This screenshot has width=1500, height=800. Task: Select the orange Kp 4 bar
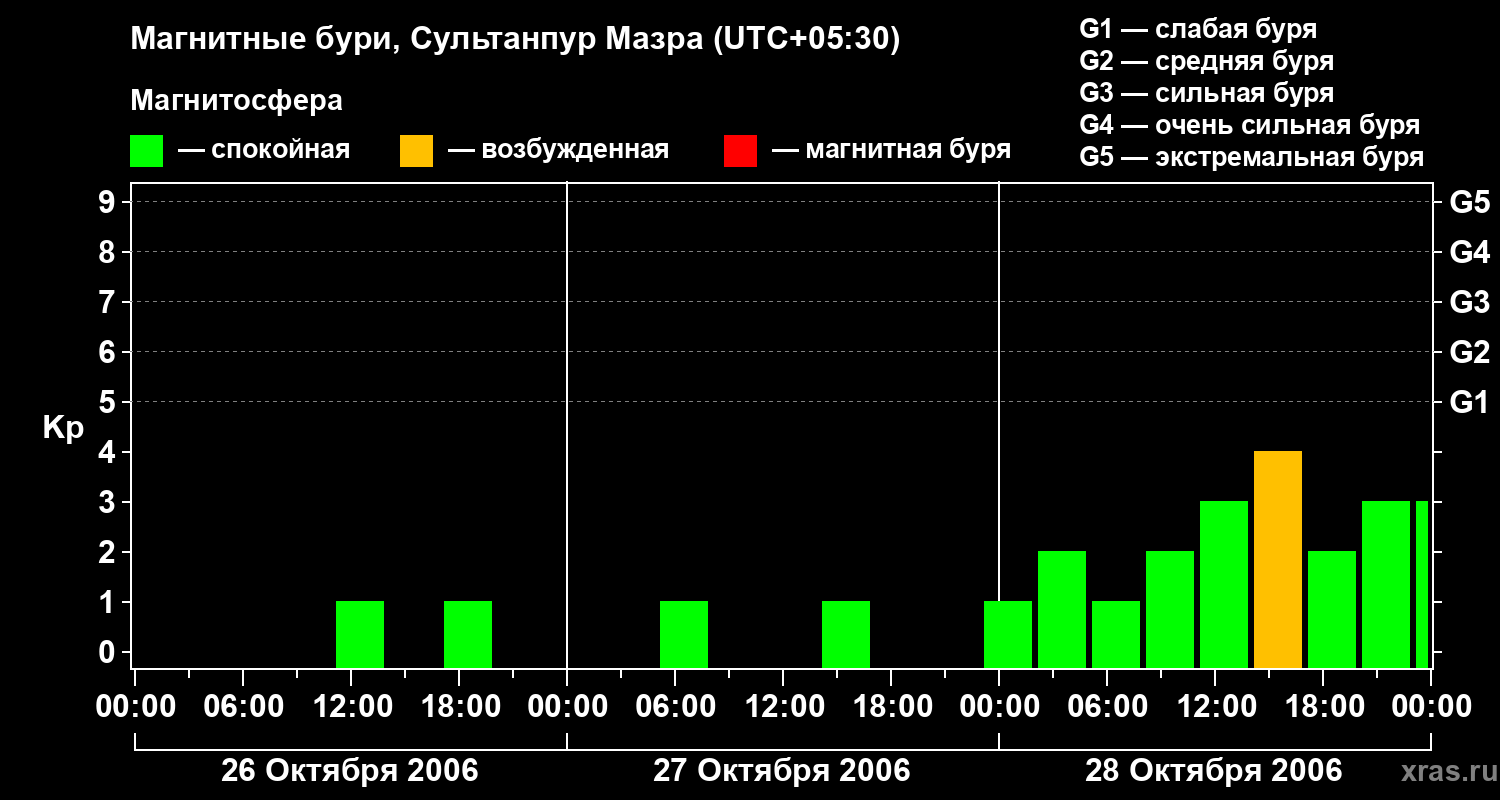[1277, 559]
